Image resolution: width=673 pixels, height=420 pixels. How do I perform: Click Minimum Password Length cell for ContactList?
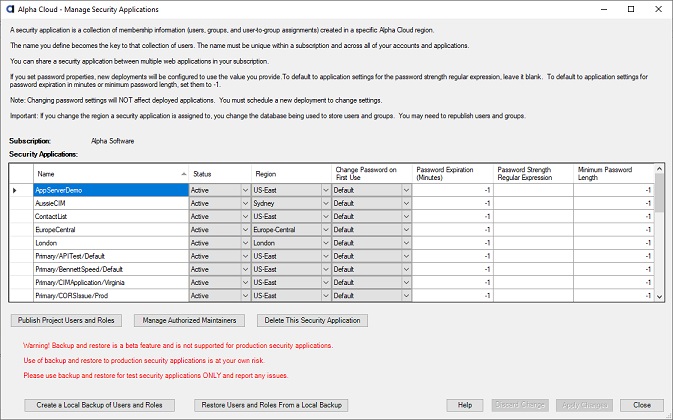614,217
